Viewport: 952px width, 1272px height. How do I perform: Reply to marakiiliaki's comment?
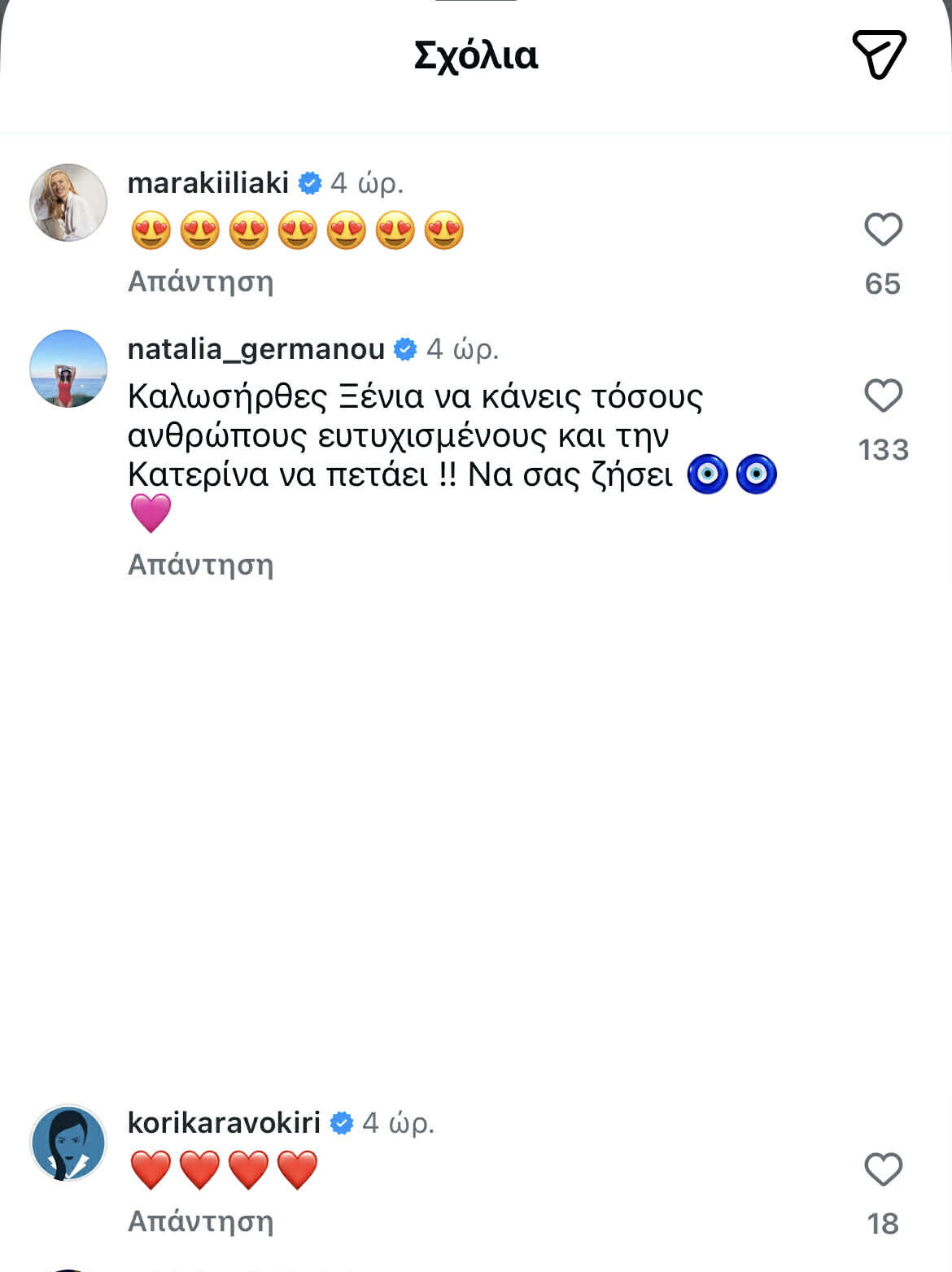pyautogui.click(x=200, y=282)
